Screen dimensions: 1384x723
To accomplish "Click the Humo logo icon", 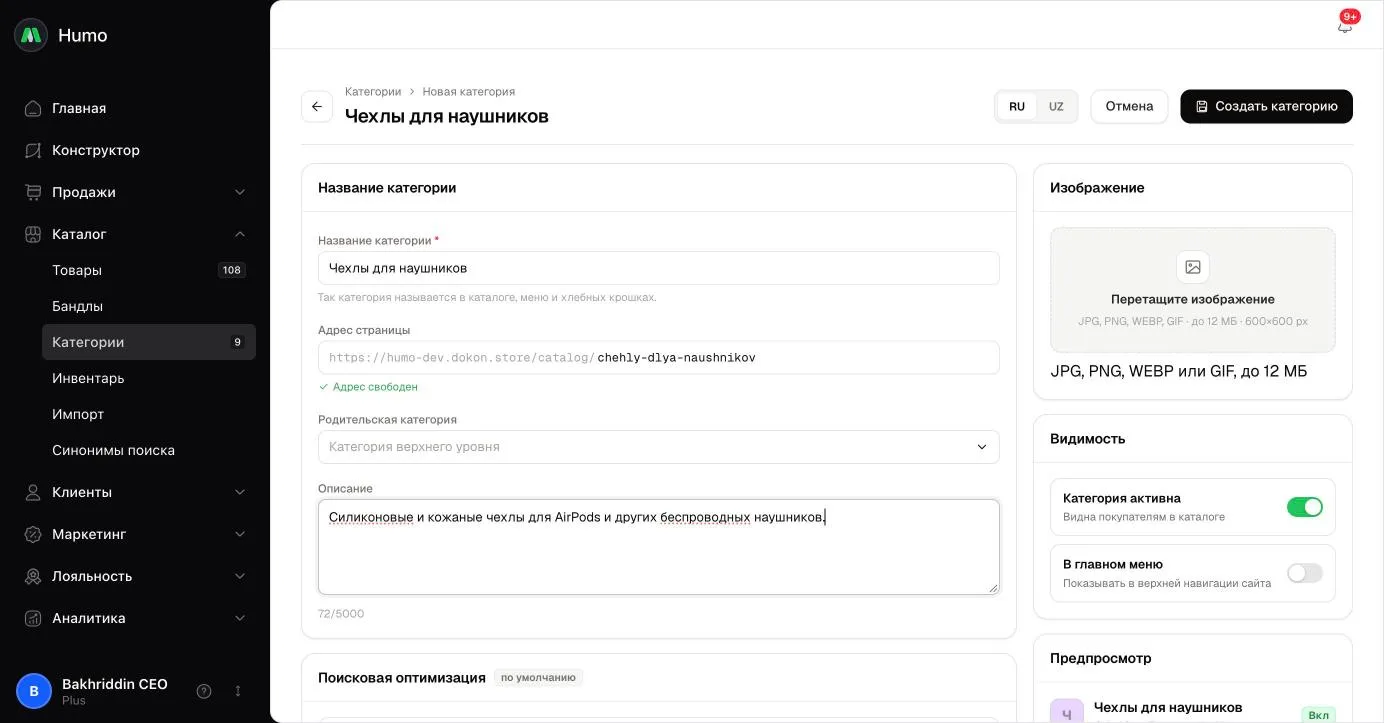I will pyautogui.click(x=31, y=35).
